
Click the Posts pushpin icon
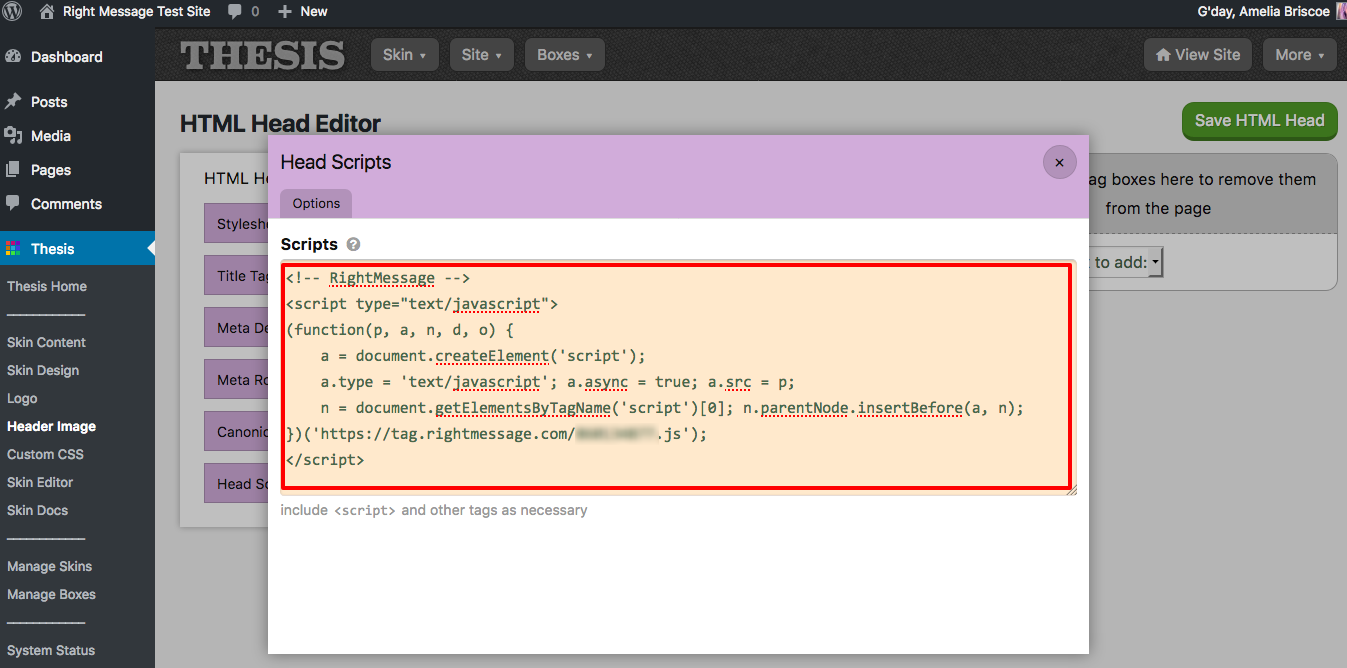click(13, 101)
